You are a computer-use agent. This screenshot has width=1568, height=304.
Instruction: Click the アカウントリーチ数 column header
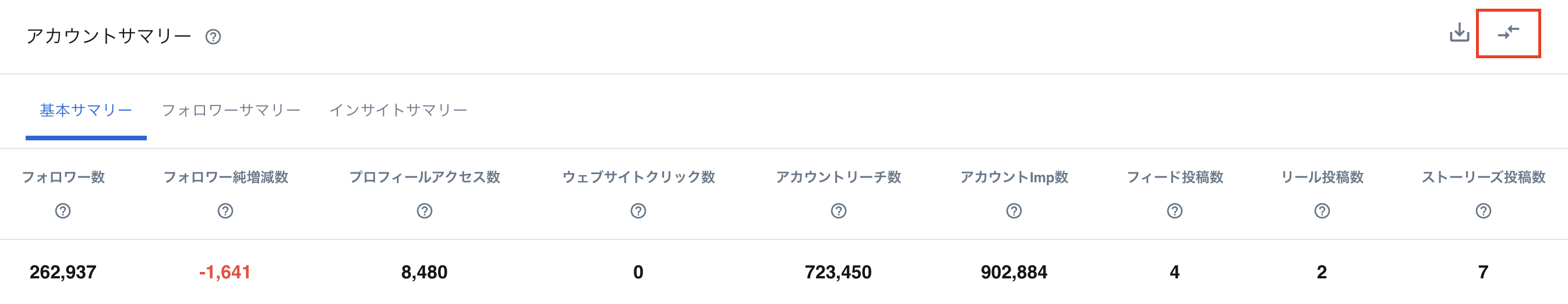(x=838, y=177)
